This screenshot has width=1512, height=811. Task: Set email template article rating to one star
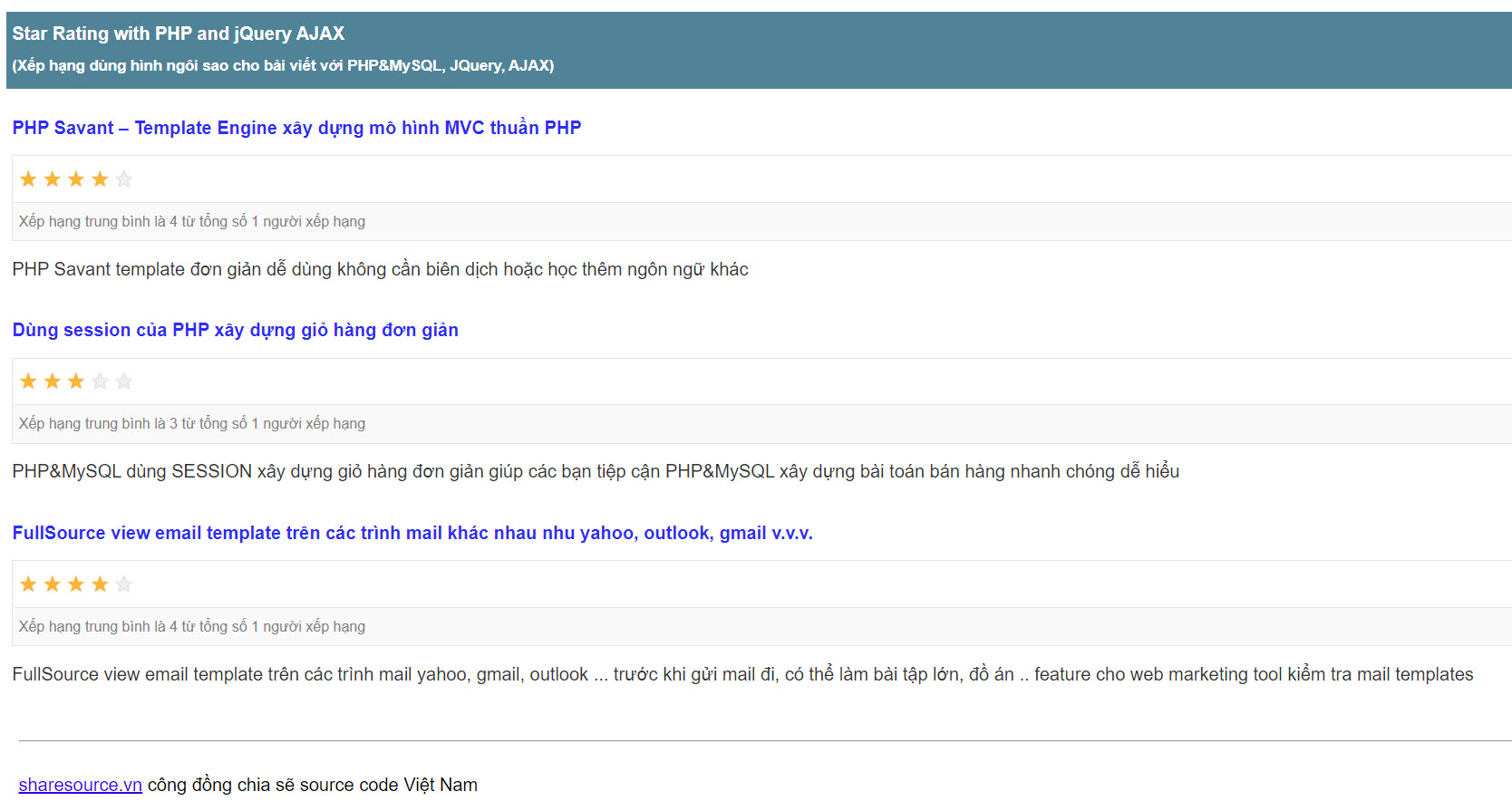[x=28, y=584]
